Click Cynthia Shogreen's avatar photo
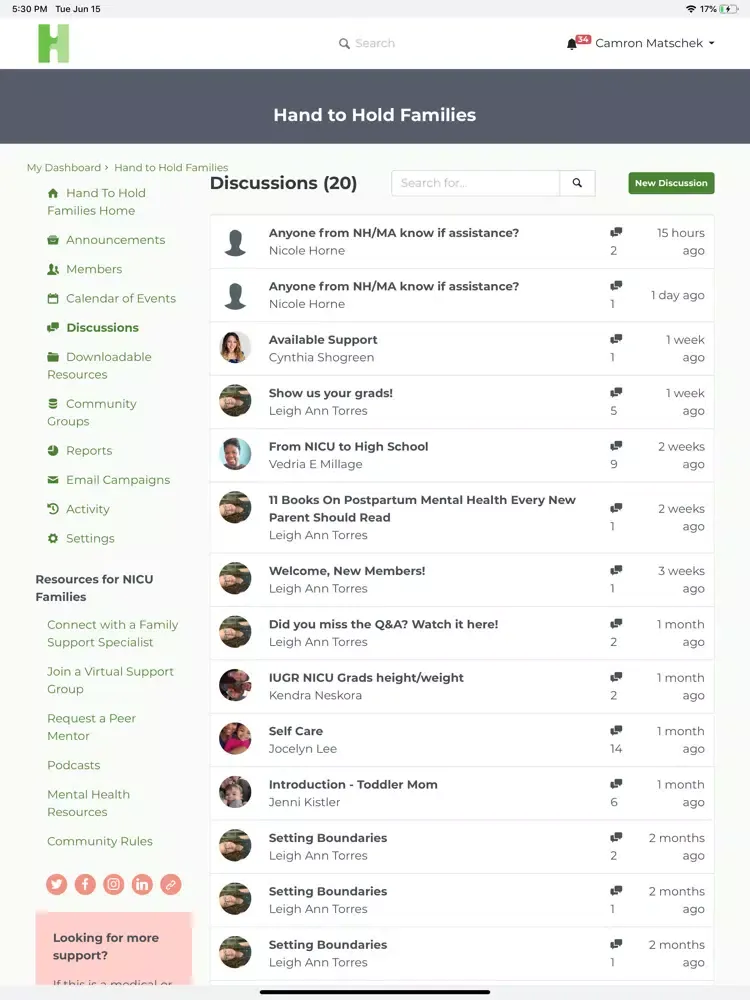 click(235, 348)
